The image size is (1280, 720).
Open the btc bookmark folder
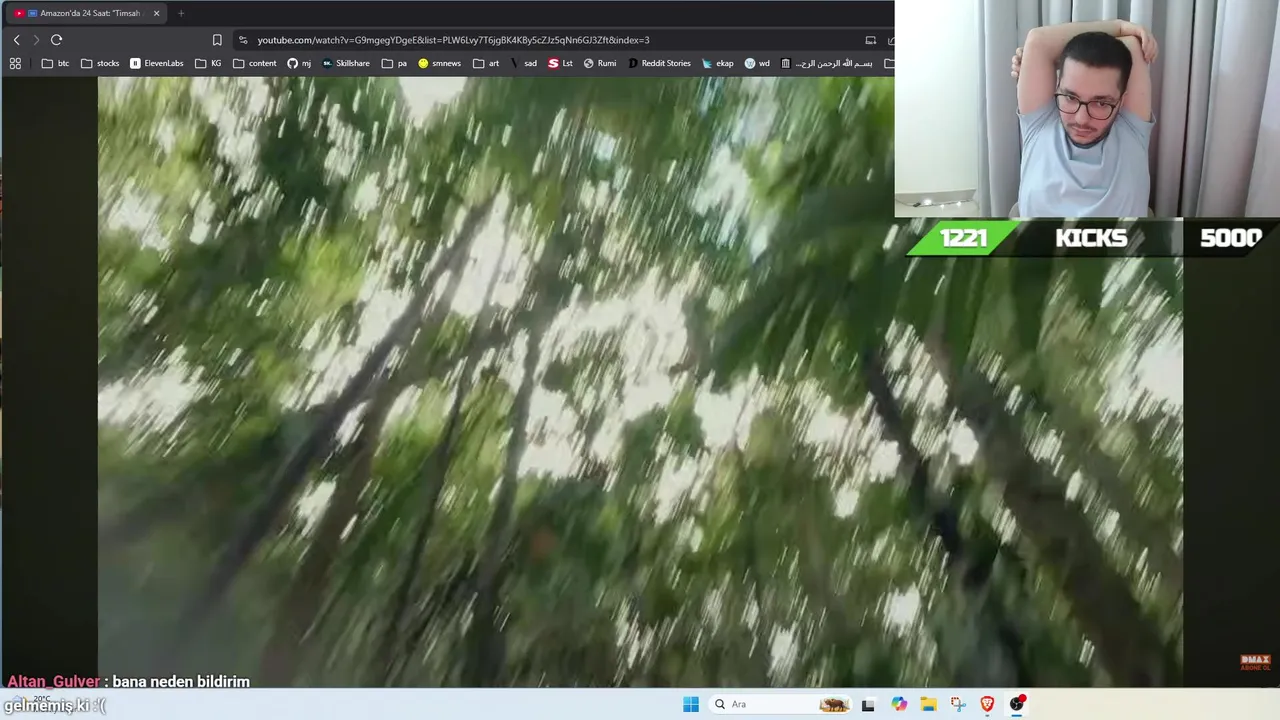(56, 63)
